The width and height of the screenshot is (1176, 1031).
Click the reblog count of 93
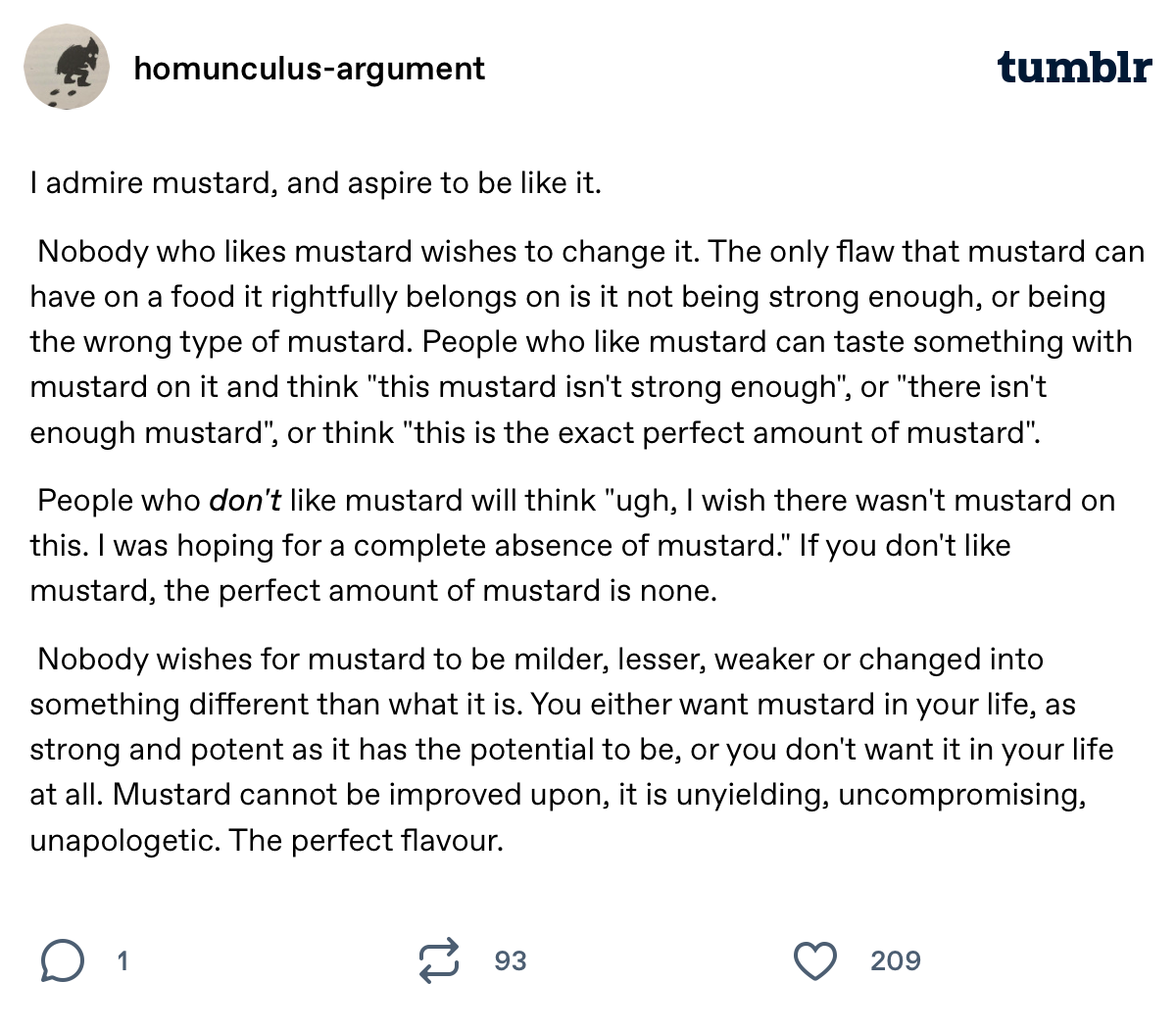coord(511,961)
